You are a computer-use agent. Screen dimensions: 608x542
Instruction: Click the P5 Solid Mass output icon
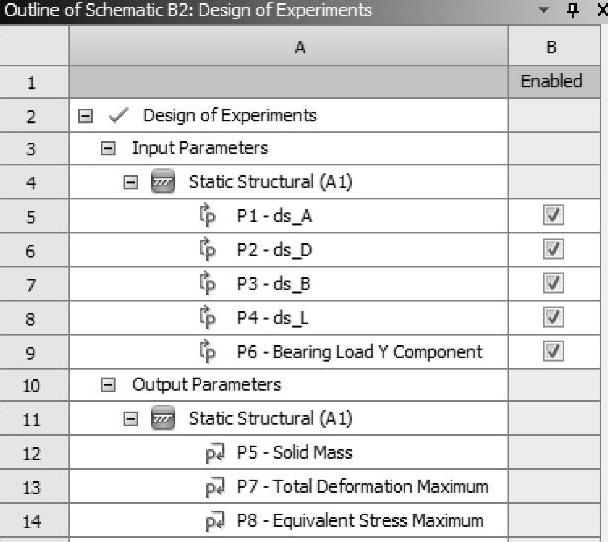214,454
